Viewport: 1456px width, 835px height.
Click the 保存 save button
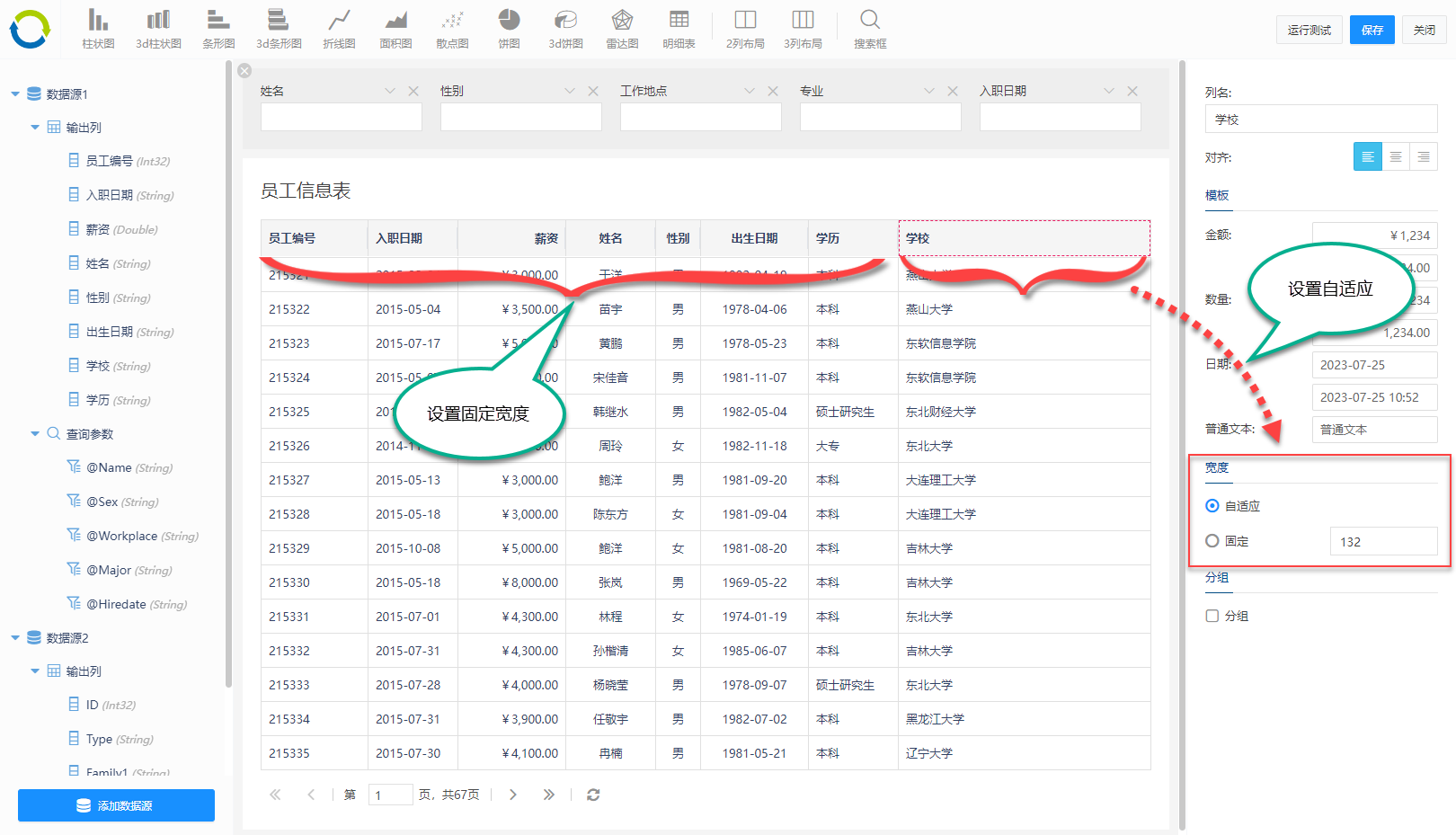[x=1372, y=30]
